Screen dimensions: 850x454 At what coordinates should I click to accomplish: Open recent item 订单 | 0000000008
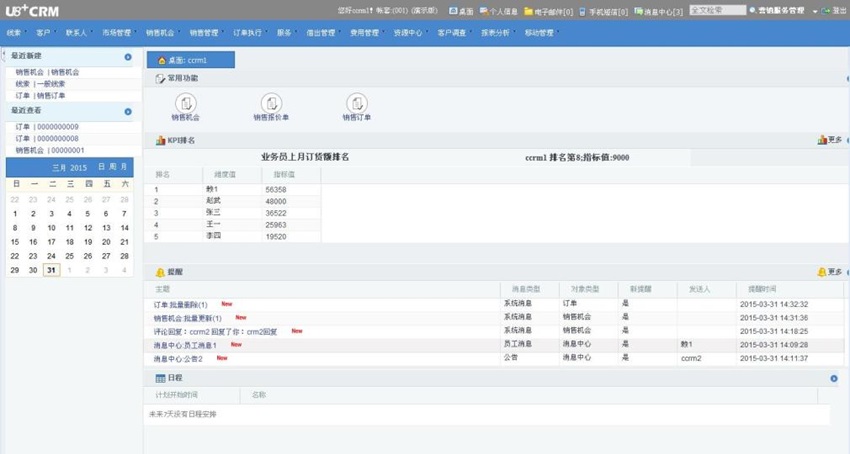pos(47,139)
